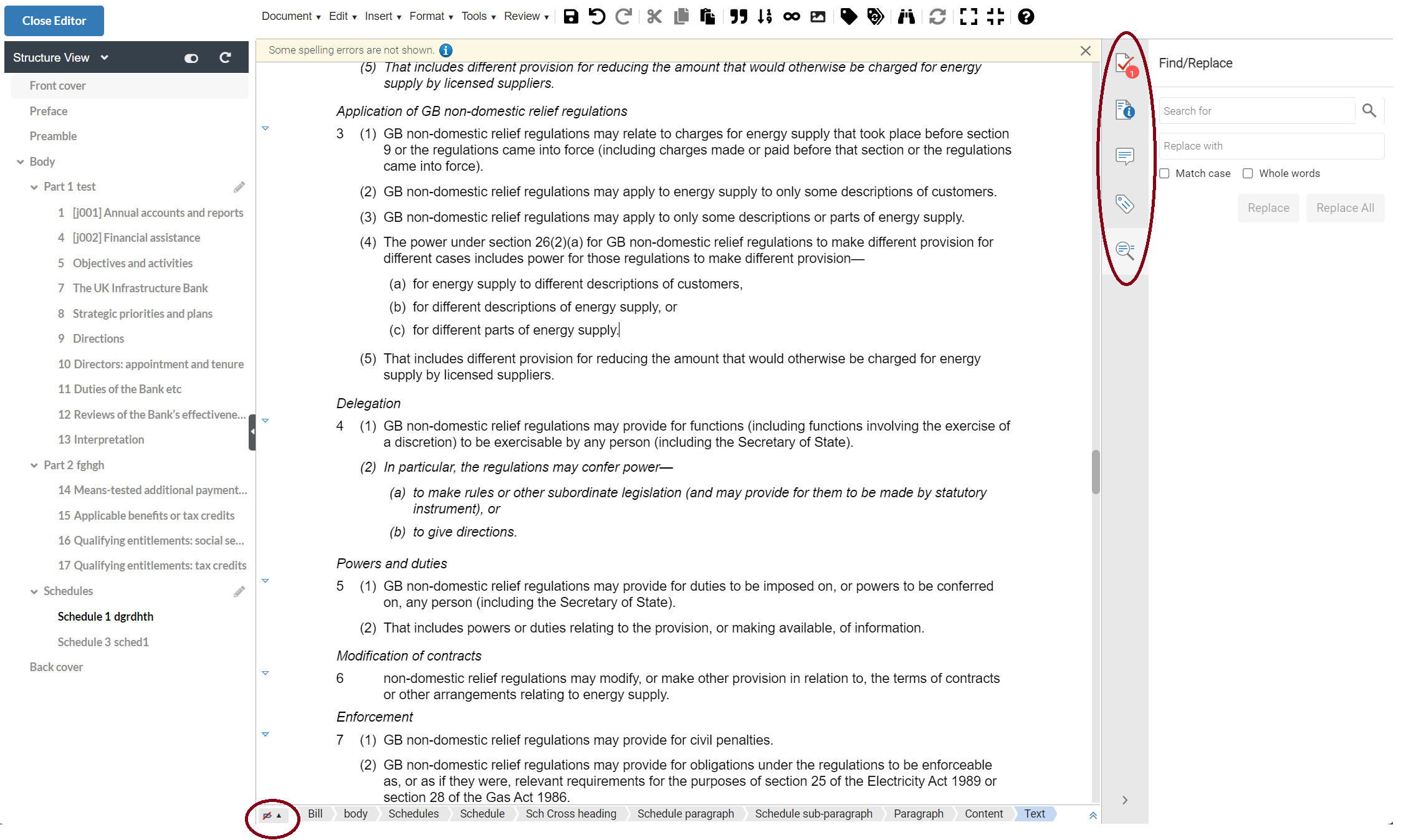Select Schedule 1 dgrdhth in tree
This screenshot has height=840, width=1401.
click(105, 617)
